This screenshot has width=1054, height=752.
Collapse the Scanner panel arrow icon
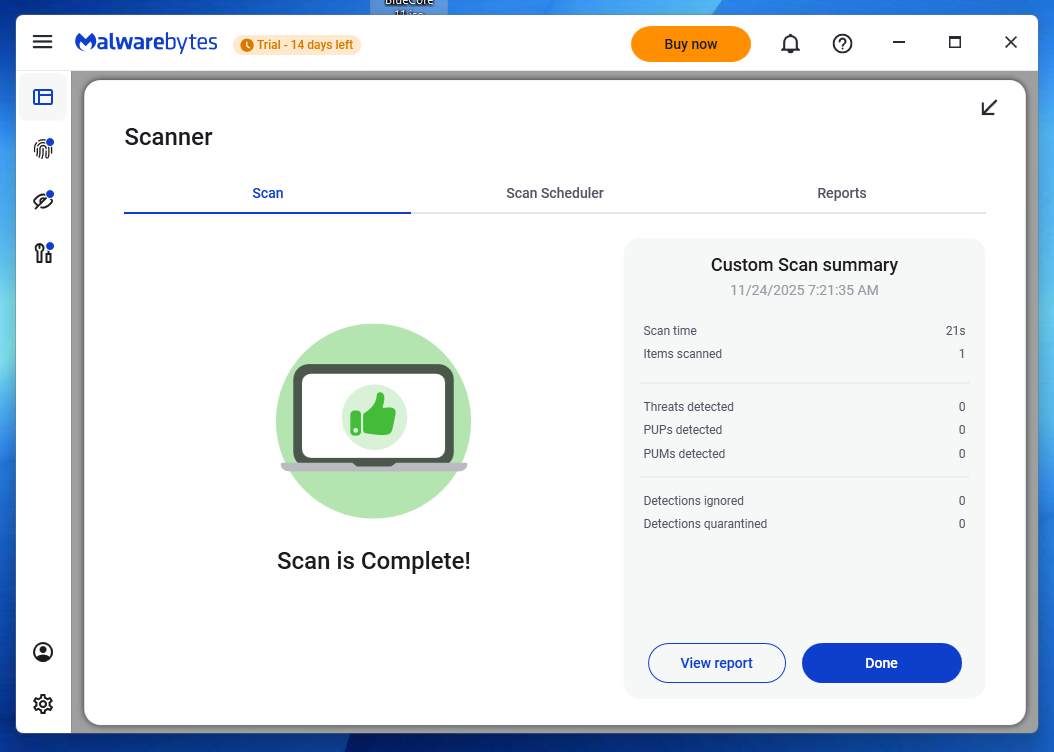tap(989, 108)
